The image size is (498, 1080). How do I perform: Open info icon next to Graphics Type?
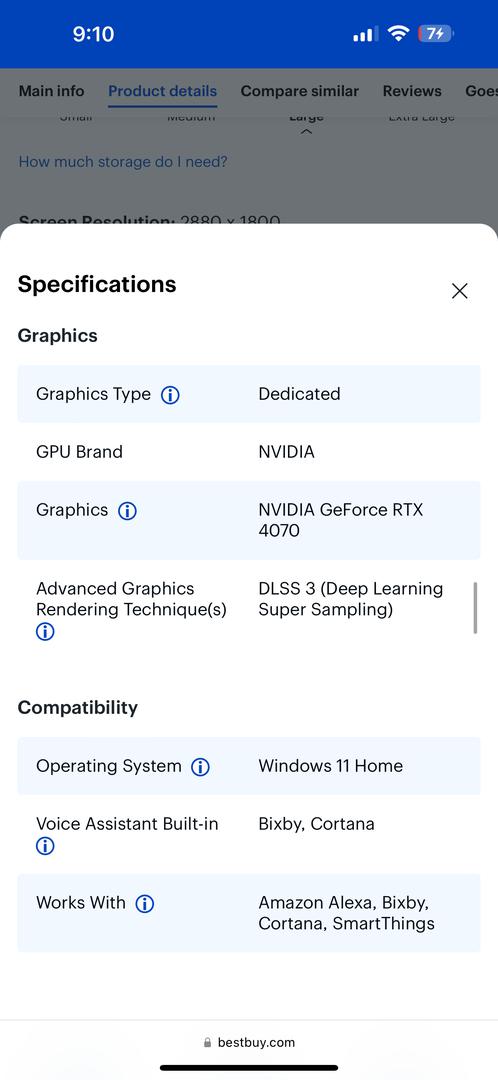[170, 395]
